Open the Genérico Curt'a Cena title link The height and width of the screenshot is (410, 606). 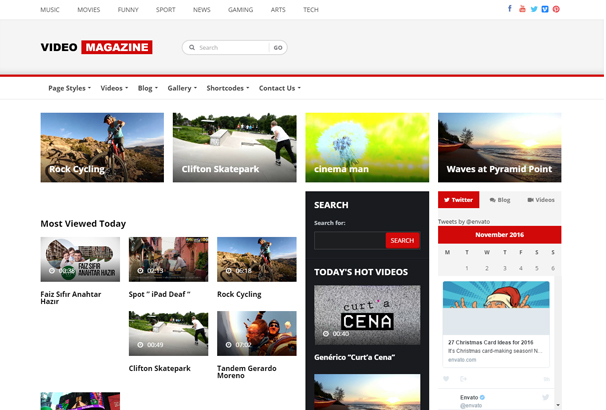354,357
